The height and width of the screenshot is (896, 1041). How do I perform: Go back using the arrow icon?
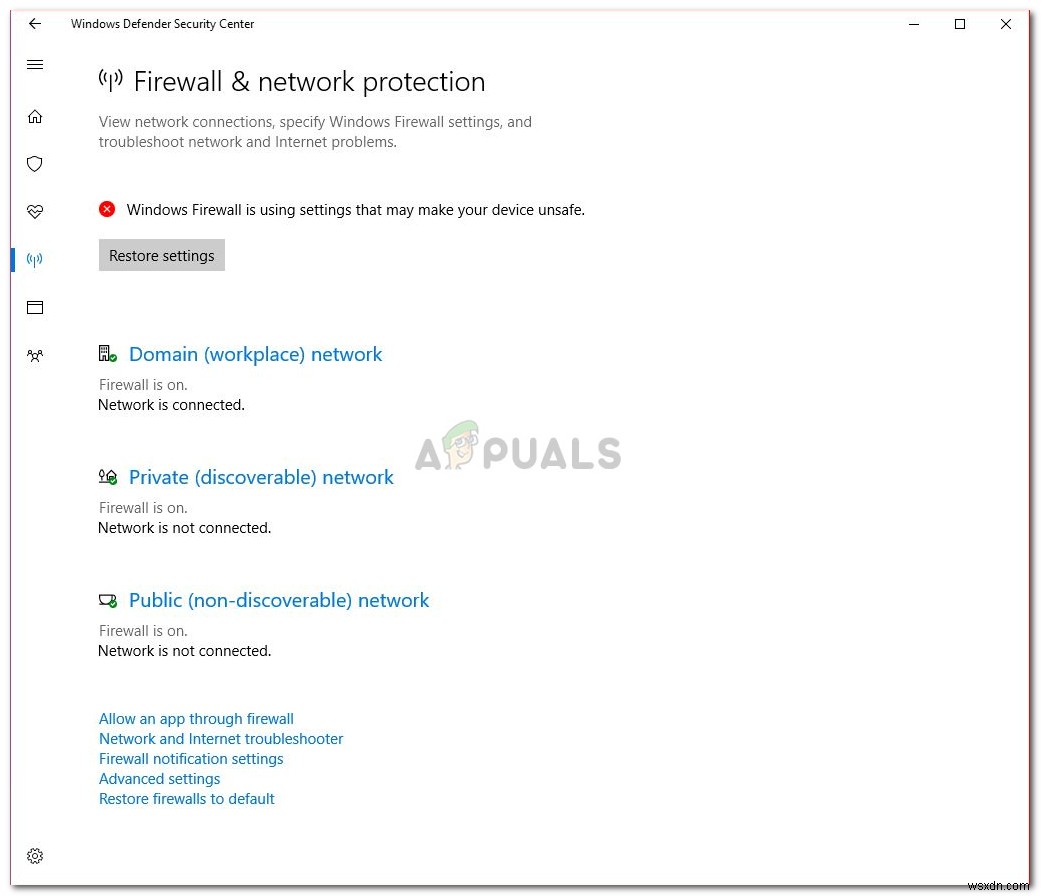(x=35, y=24)
